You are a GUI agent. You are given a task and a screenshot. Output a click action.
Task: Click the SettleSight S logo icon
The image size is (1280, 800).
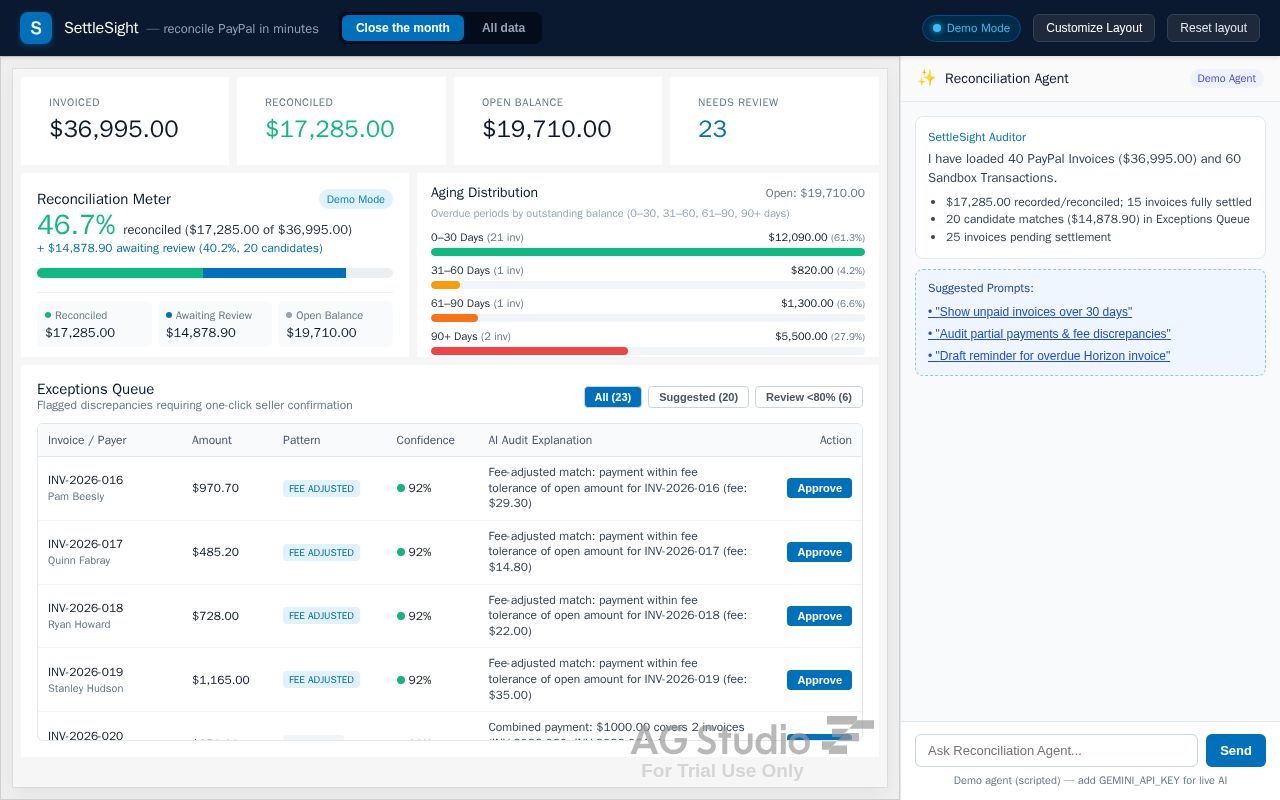(36, 28)
